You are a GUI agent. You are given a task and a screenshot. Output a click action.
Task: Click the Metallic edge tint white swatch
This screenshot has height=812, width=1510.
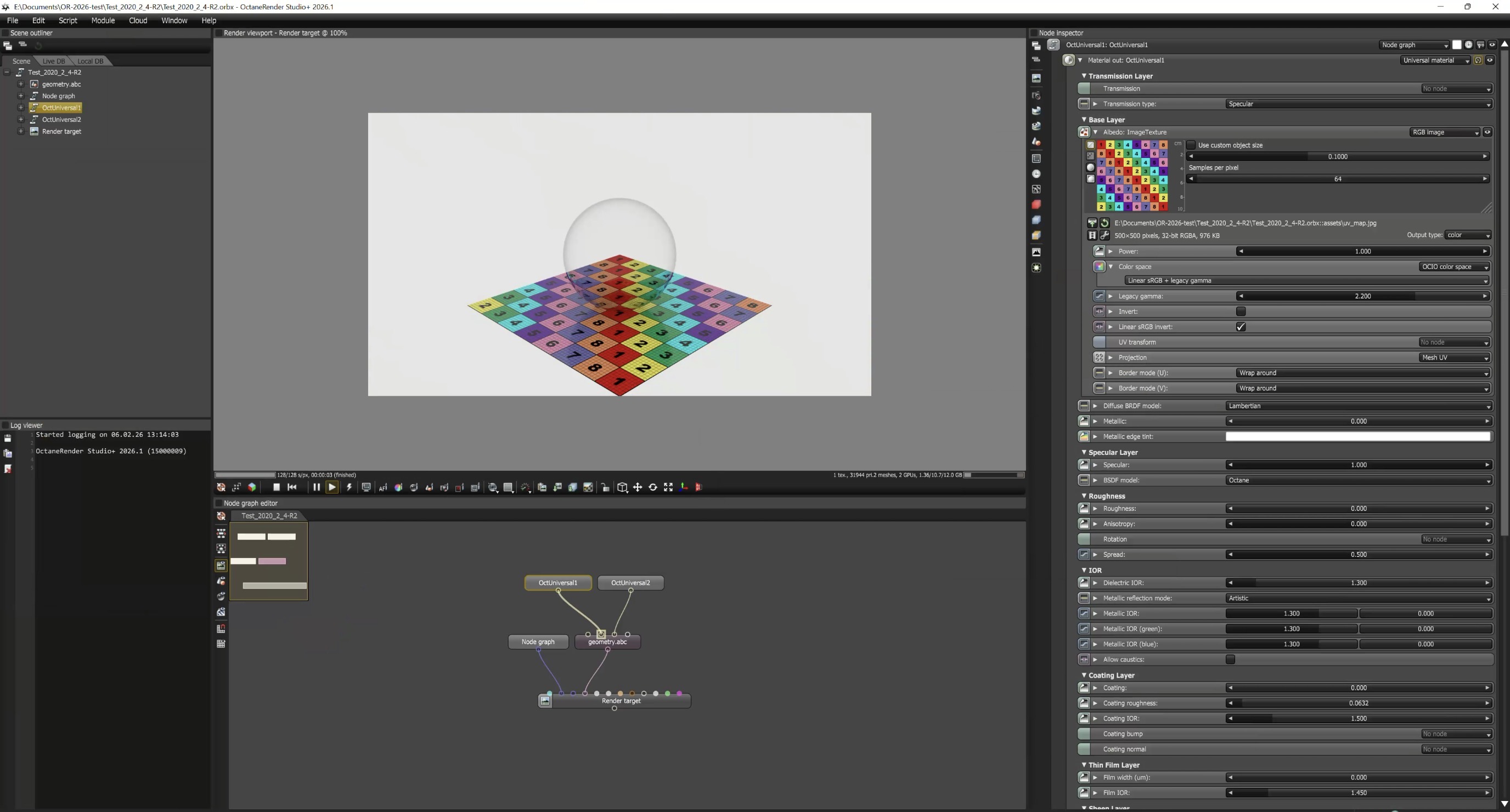point(1357,436)
